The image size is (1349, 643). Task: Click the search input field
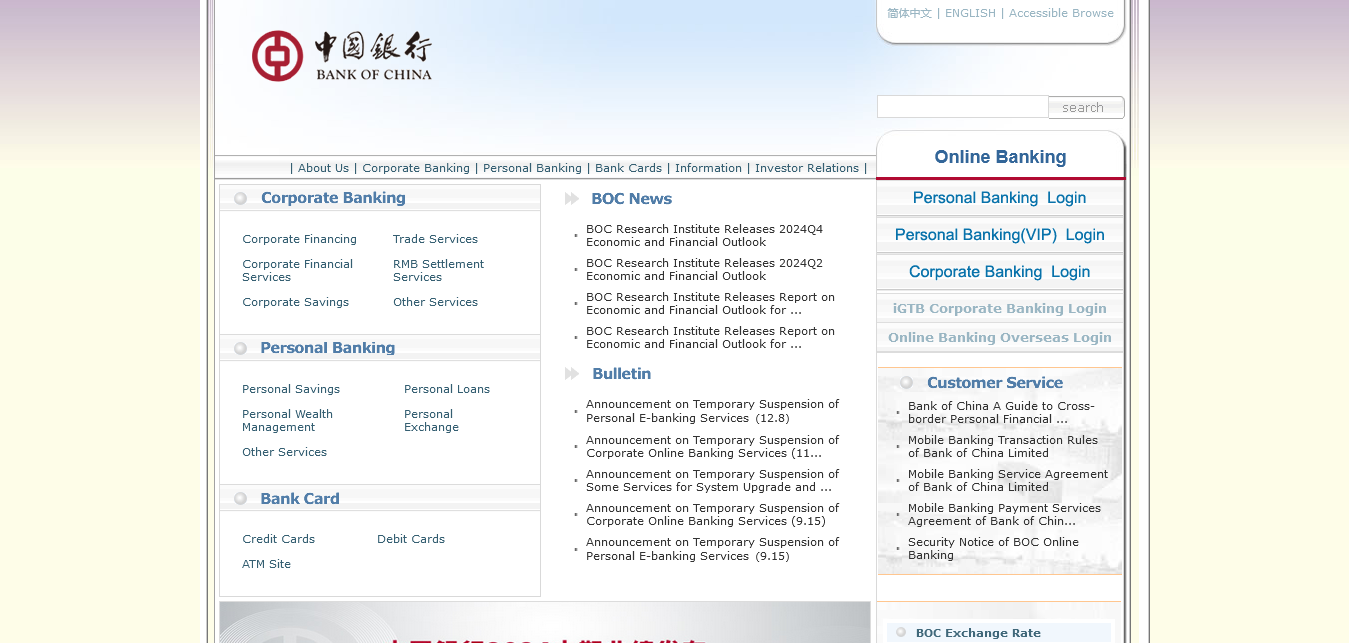[963, 107]
